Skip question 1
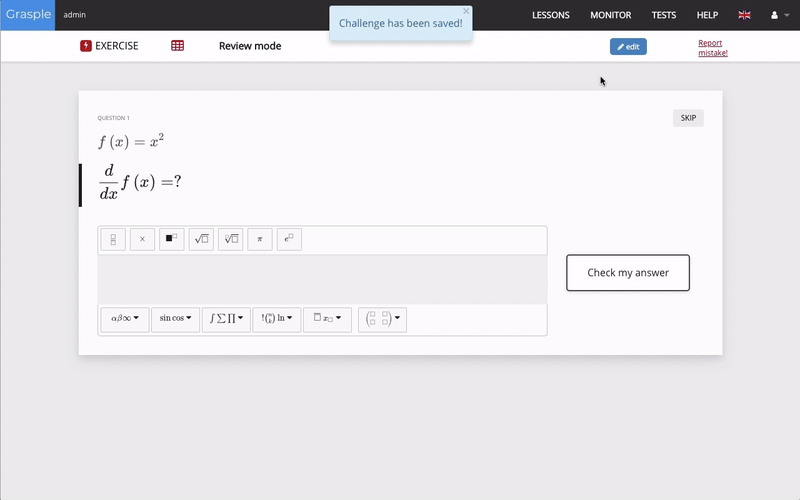800x500 pixels. tap(688, 118)
